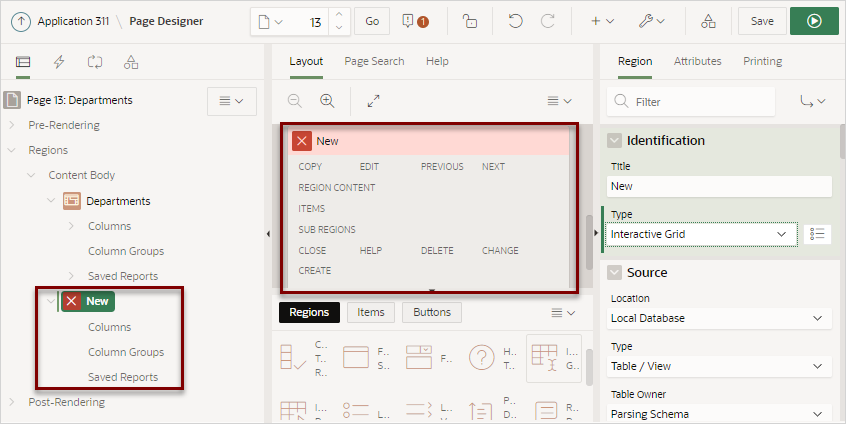
Task: Click the right pane collapse arrow
Action: pyautogui.click(x=596, y=233)
